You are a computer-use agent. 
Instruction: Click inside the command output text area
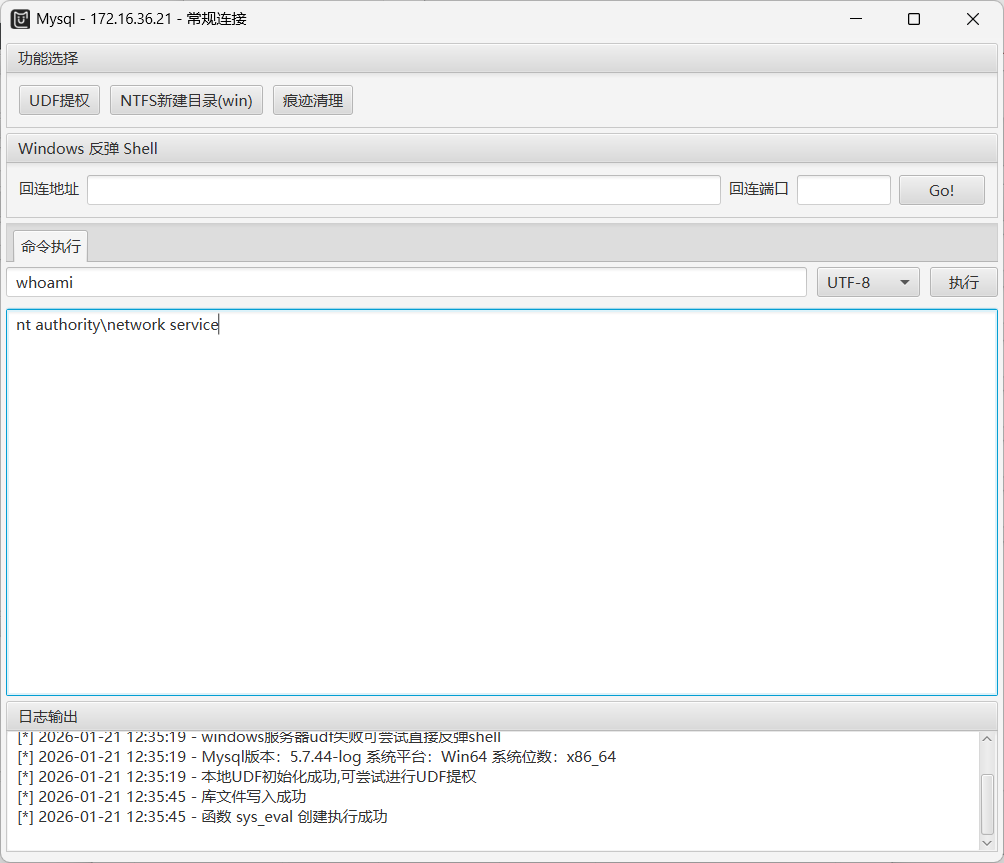click(501, 500)
